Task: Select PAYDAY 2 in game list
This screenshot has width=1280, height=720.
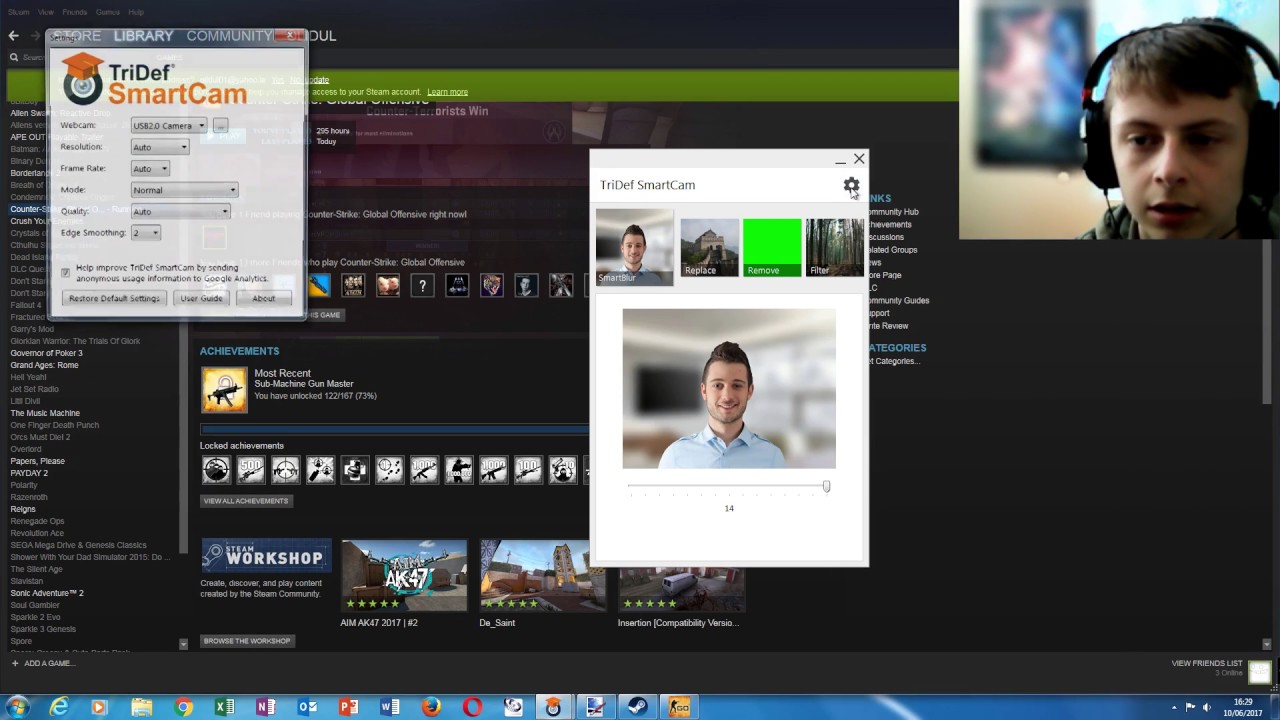Action: coord(29,473)
